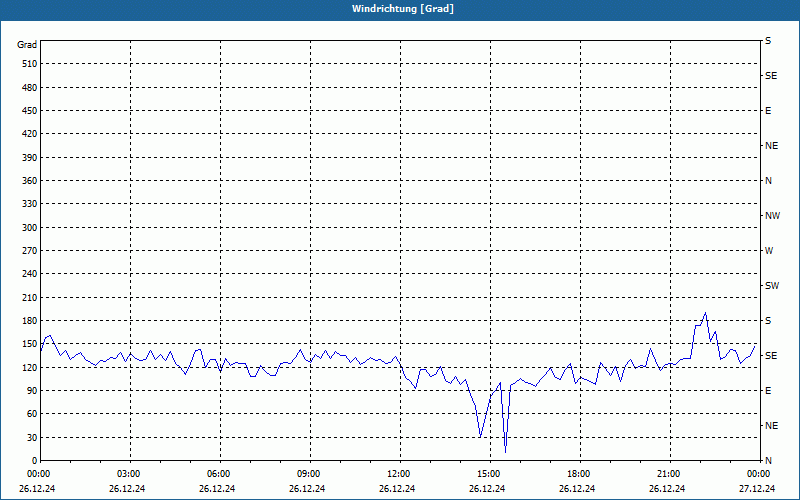
Task: Pick the 240 y-axis label
Action: coord(30,274)
